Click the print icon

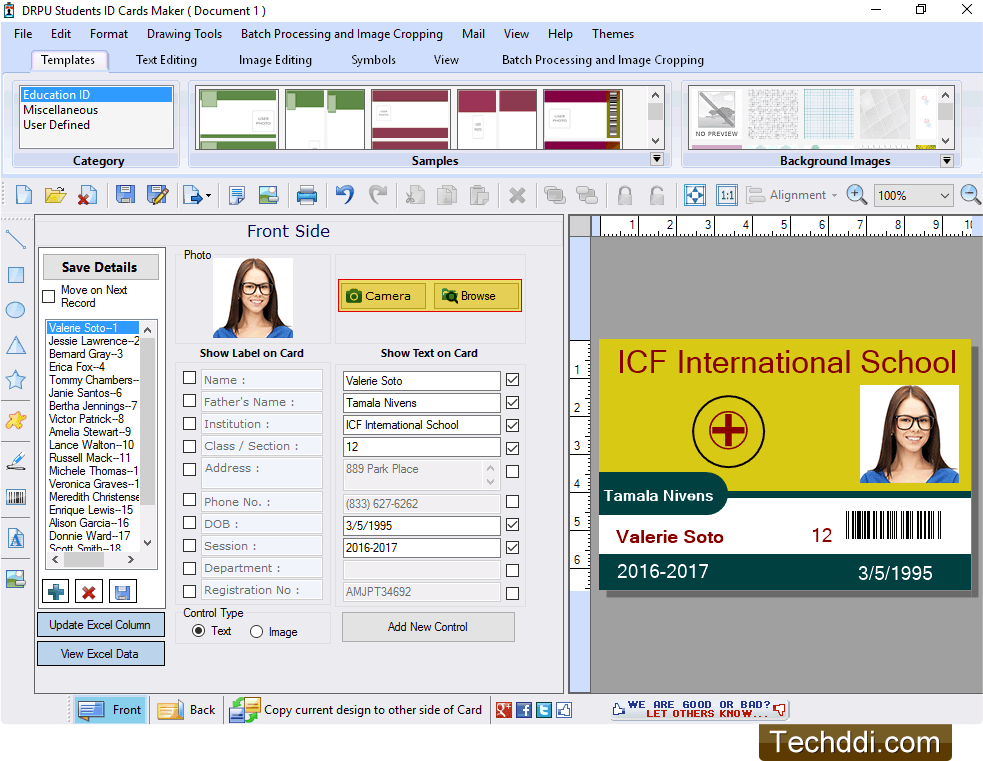[307, 195]
